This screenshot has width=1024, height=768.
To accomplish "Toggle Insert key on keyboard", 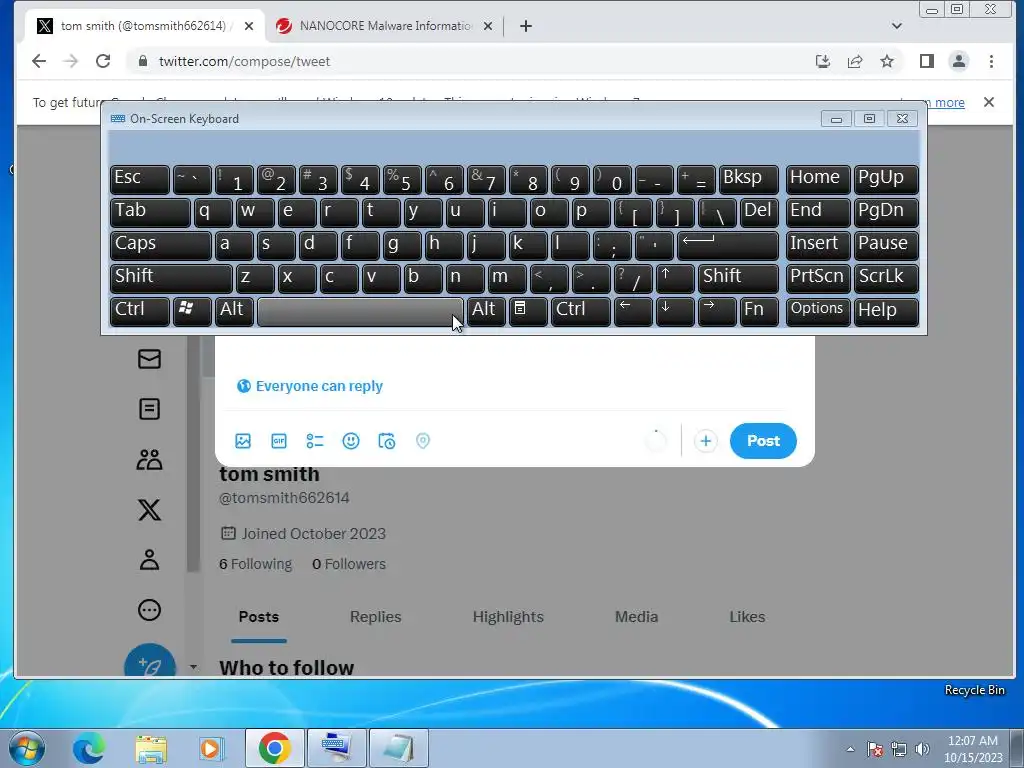I will pos(818,245).
